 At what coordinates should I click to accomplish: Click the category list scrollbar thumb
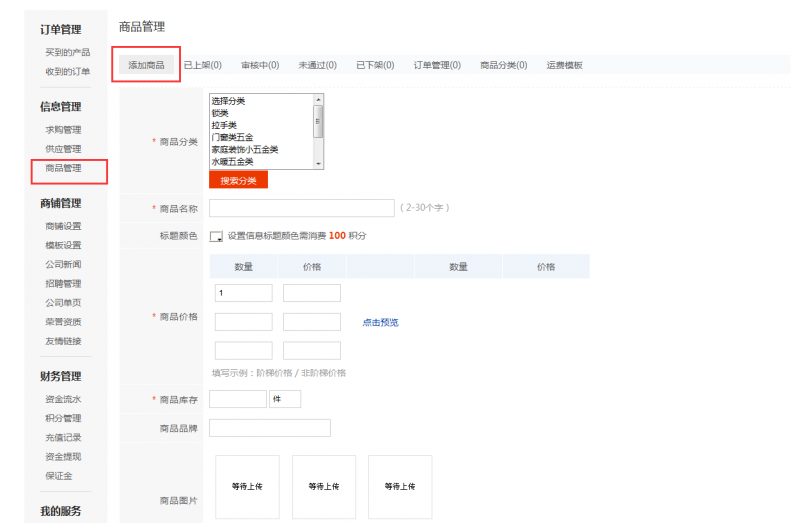(x=318, y=121)
